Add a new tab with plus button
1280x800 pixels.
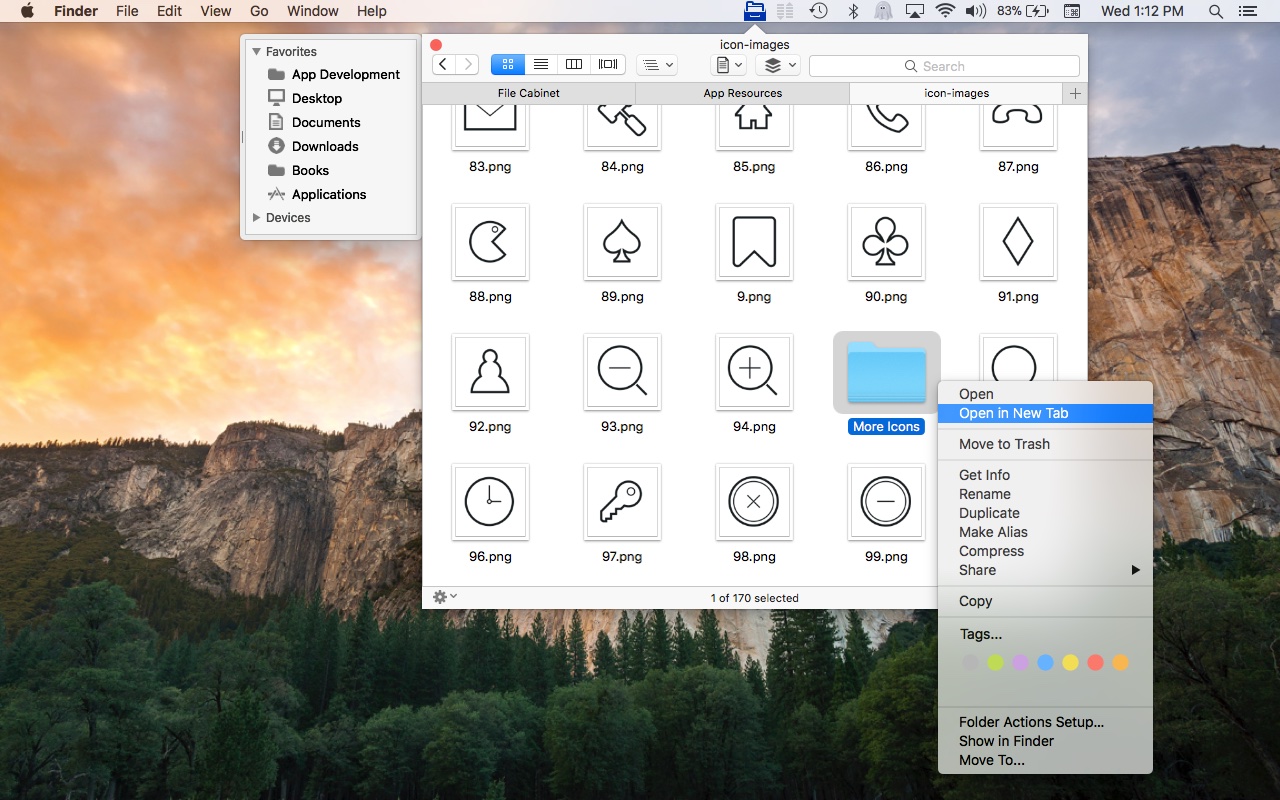point(1075,93)
